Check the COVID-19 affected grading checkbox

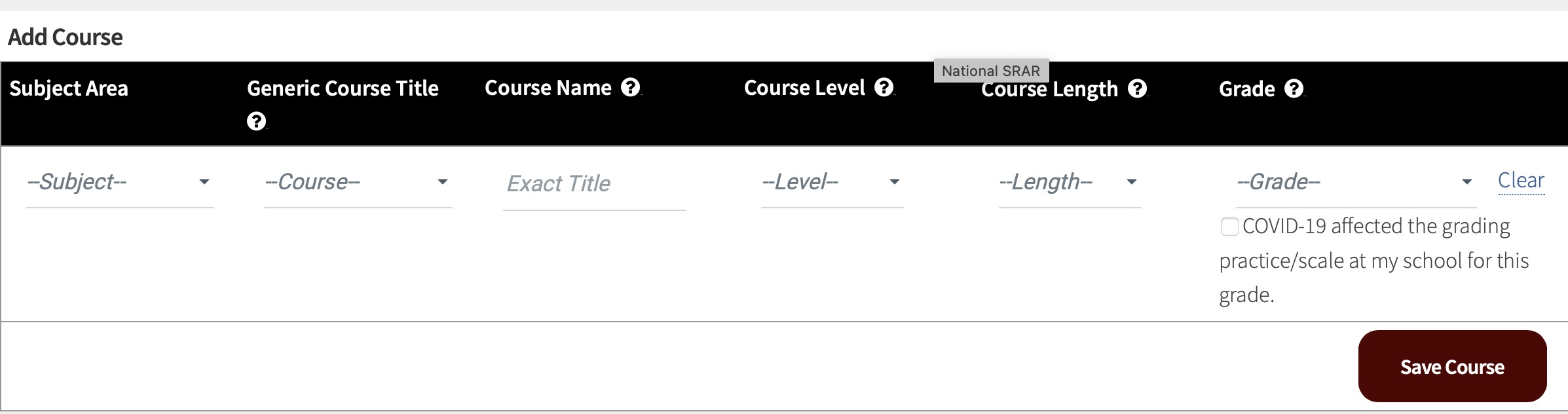[x=1229, y=227]
